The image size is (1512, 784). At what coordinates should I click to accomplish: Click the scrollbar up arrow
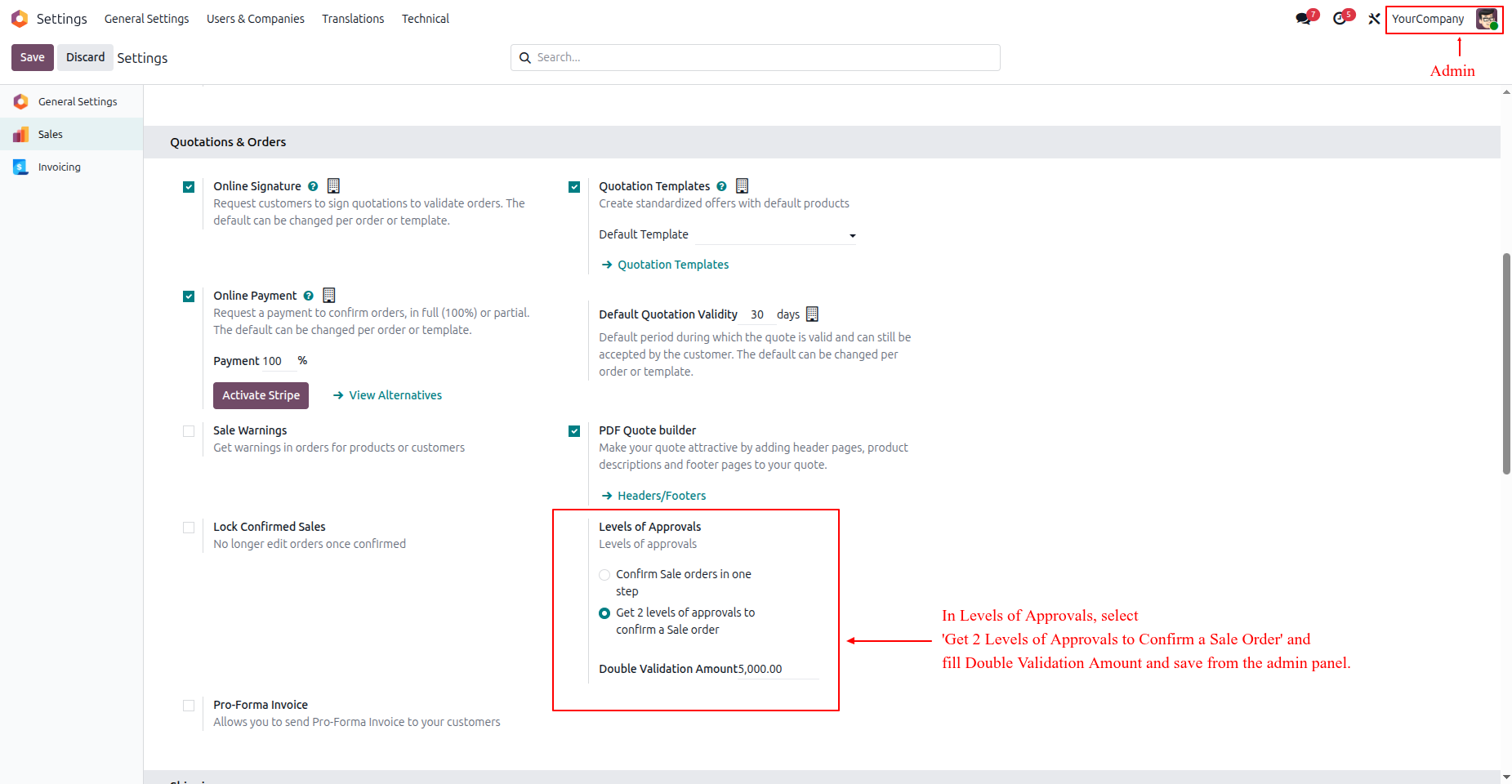pyautogui.click(x=1506, y=91)
